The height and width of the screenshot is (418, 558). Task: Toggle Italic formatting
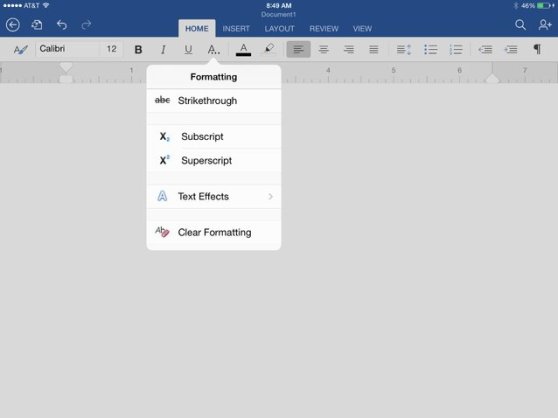coord(163,49)
